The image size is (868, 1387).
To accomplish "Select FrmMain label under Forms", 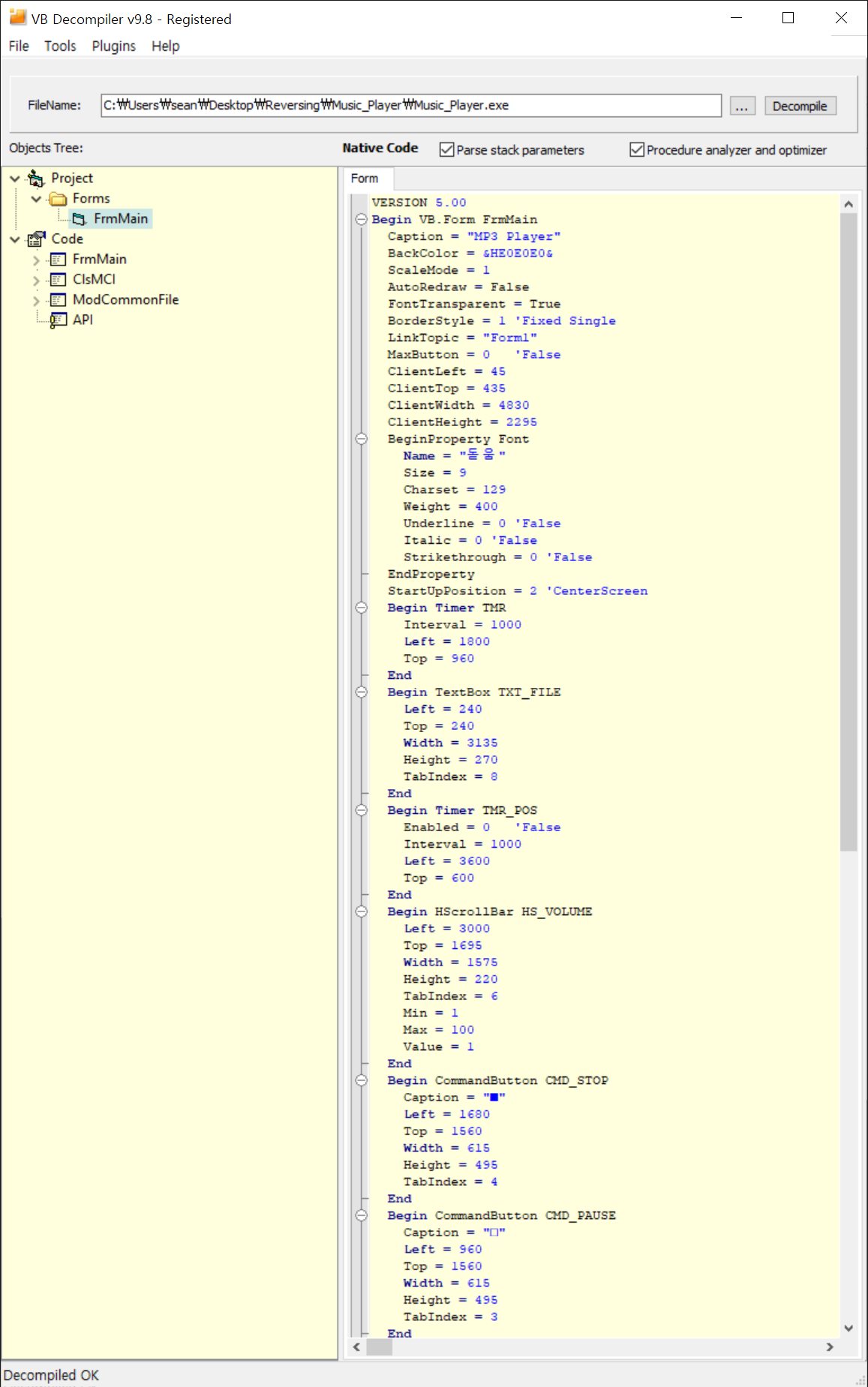I will point(121,219).
